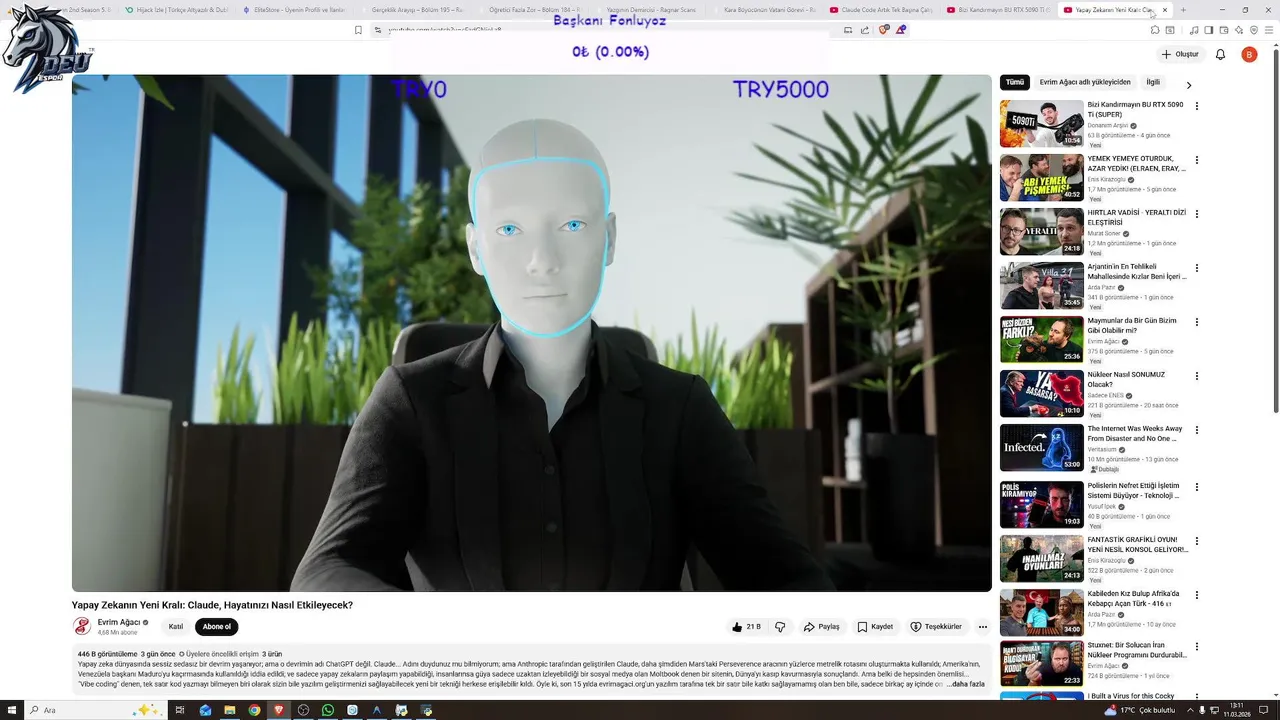This screenshot has width=1280, height=720.
Task: Open options menu for Polislerin Nefret Ettiği video
Action: click(x=1197, y=487)
